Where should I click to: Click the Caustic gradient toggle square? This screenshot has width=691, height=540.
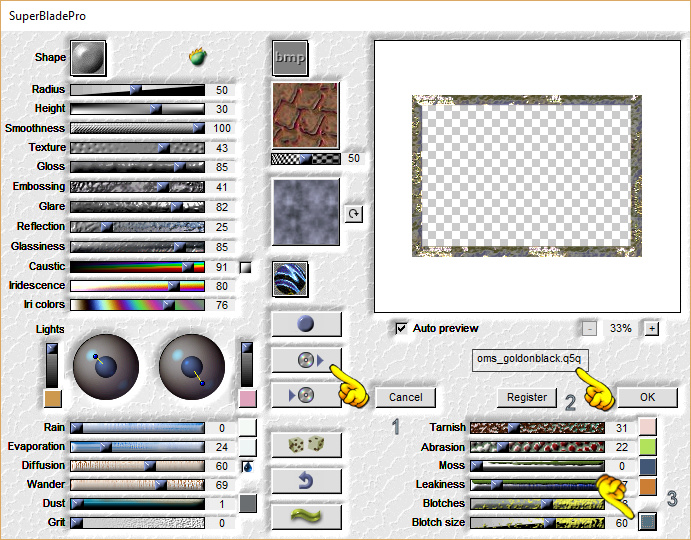coord(245,268)
